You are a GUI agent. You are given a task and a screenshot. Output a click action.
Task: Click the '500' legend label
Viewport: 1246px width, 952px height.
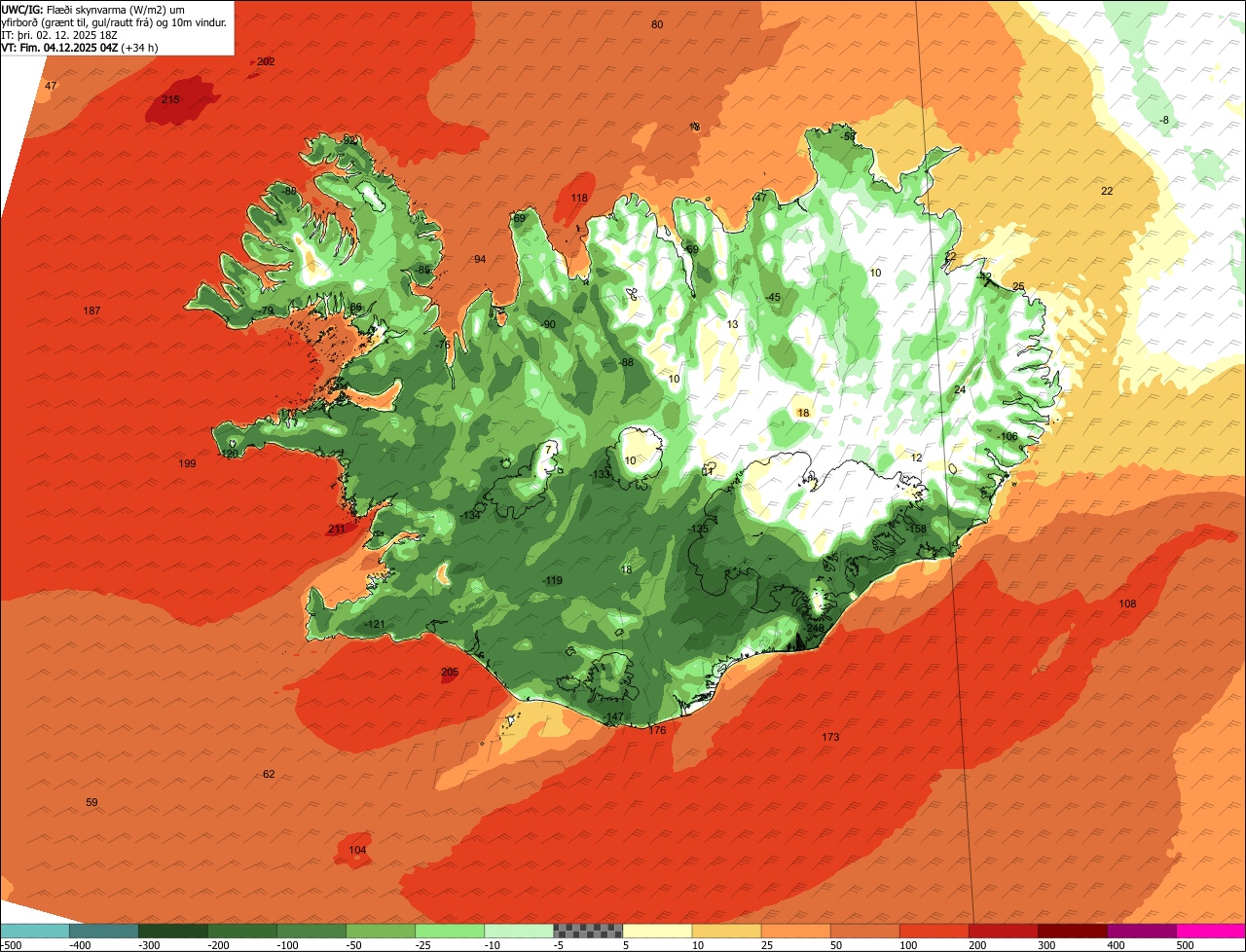[1185, 945]
